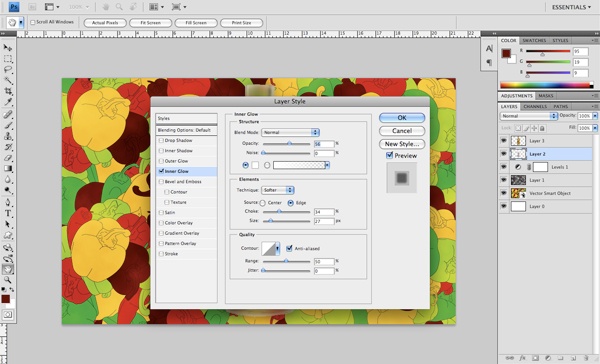The height and width of the screenshot is (364, 600).
Task: Switch to the Swatches tab
Action: click(x=534, y=41)
